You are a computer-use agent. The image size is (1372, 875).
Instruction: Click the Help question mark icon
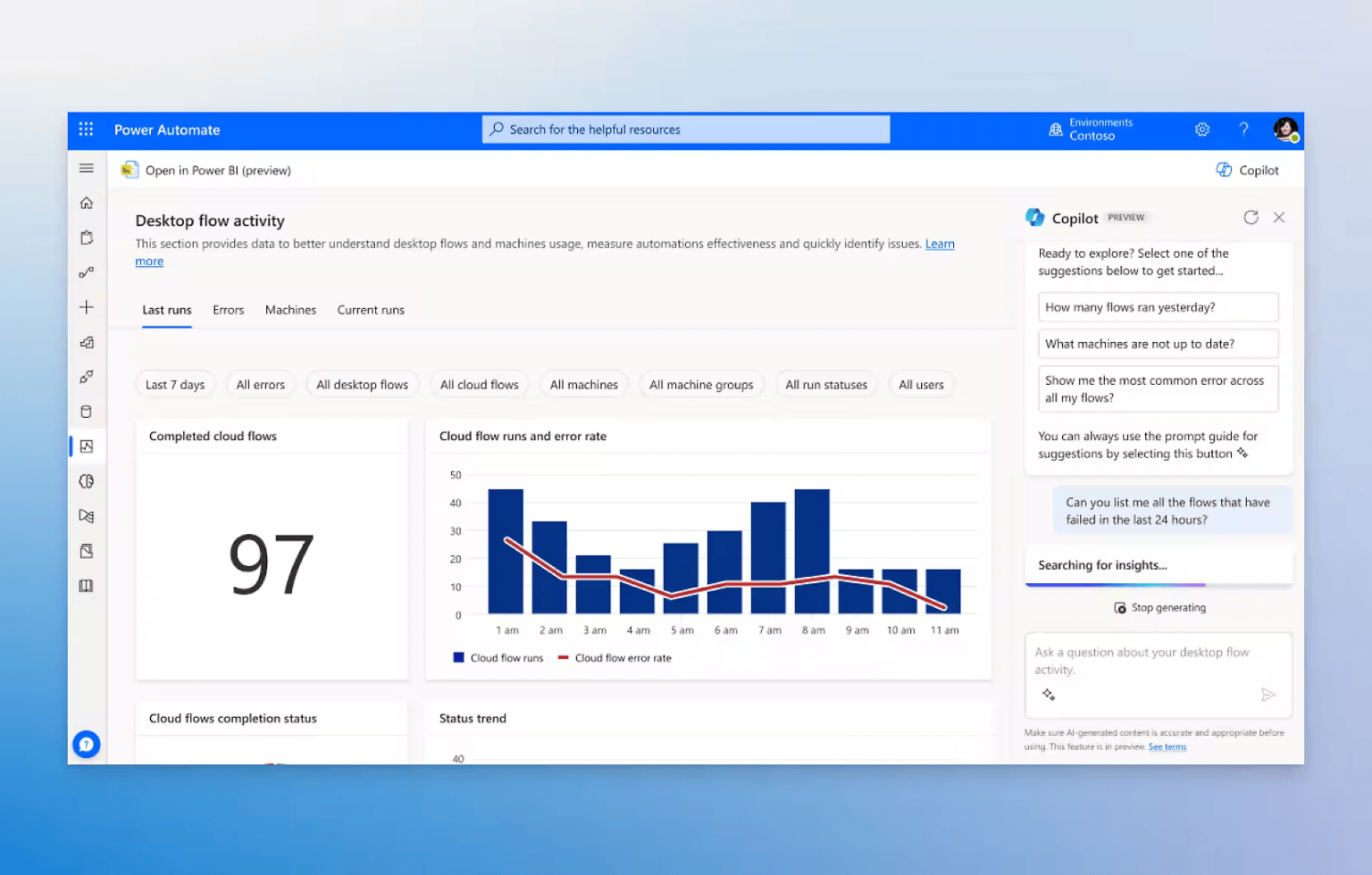[x=1243, y=129]
